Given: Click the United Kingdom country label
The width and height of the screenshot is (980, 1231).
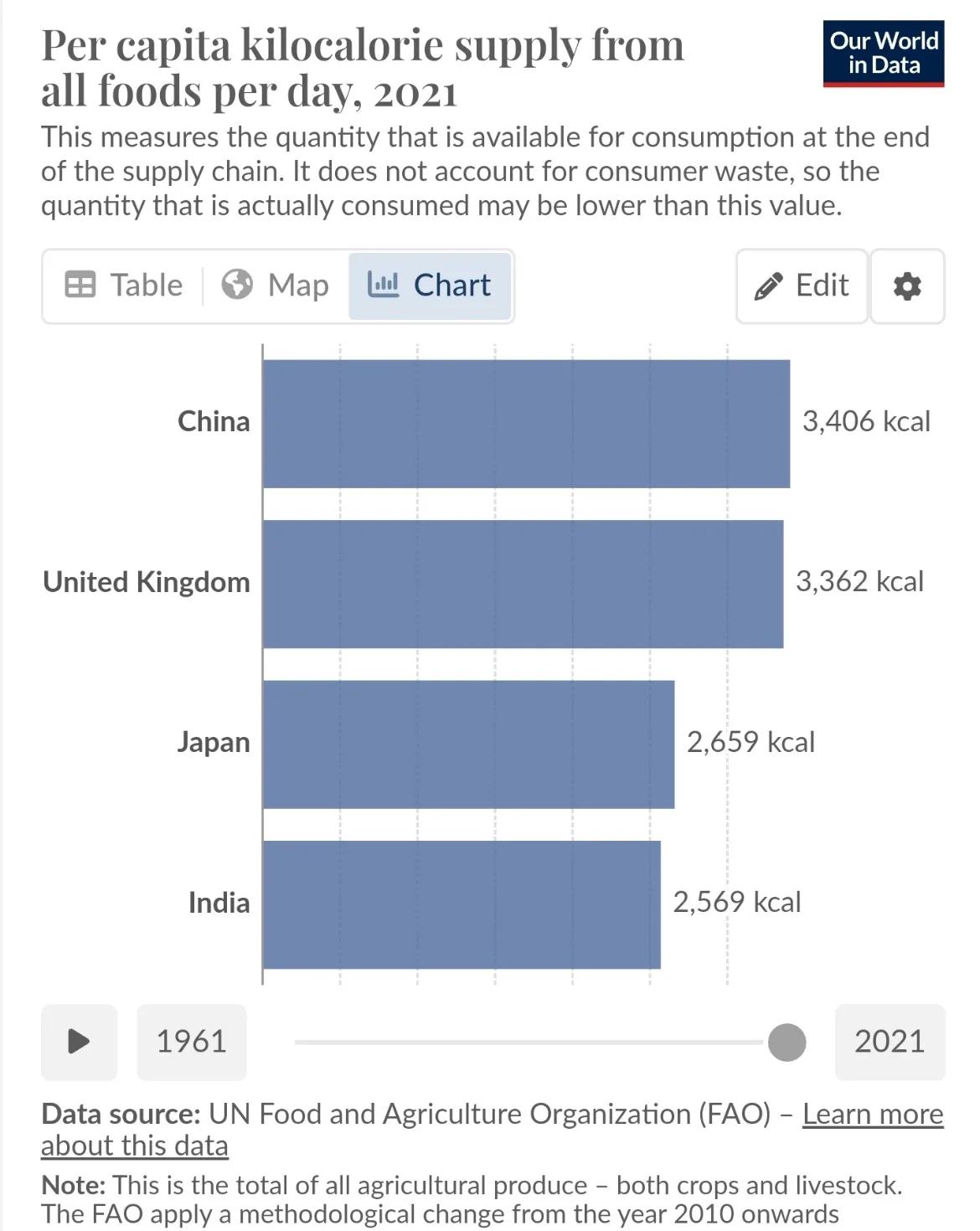Looking at the screenshot, I should tap(147, 582).
